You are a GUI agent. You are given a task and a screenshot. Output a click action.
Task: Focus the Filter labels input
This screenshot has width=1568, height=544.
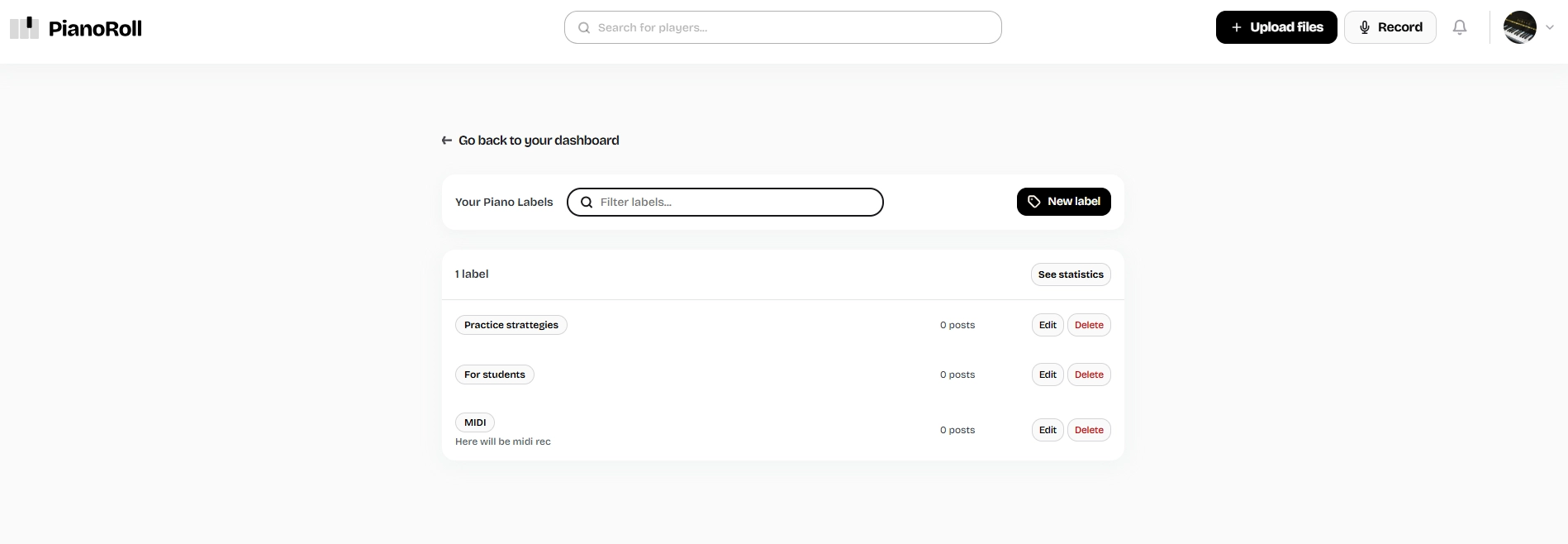pyautogui.click(x=735, y=203)
